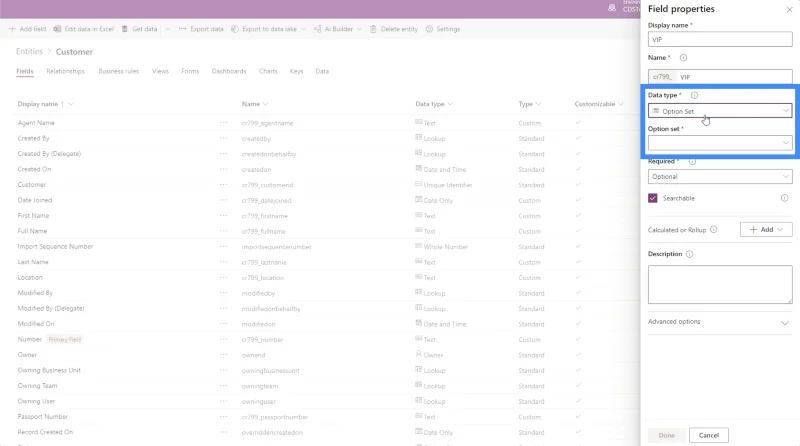
Task: Select the Modified On field
Action: [x=36, y=324]
